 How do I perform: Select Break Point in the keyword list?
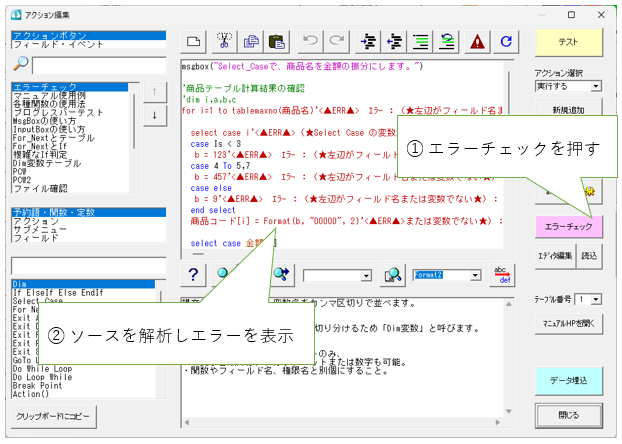point(38,383)
